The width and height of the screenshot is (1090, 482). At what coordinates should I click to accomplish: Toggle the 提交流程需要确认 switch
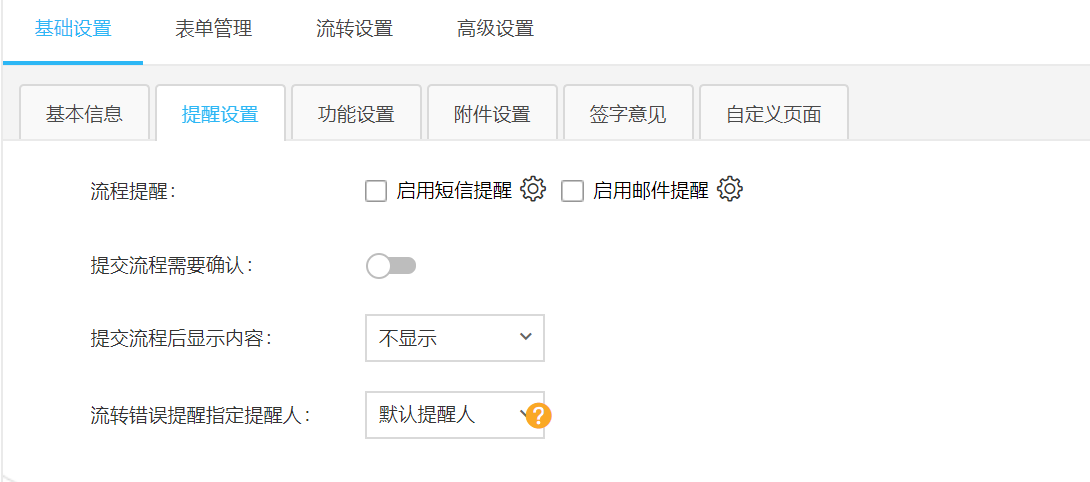pos(391,266)
